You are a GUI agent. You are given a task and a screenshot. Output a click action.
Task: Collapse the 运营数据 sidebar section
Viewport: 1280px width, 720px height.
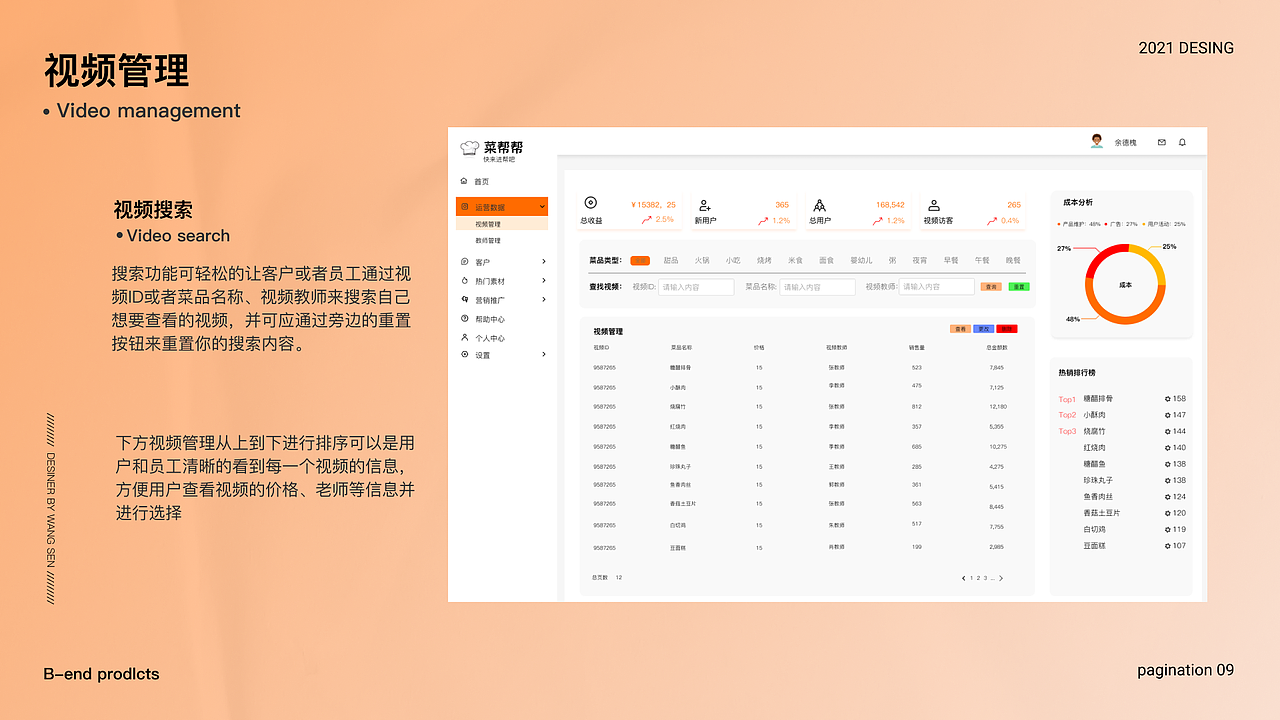pyautogui.click(x=540, y=206)
